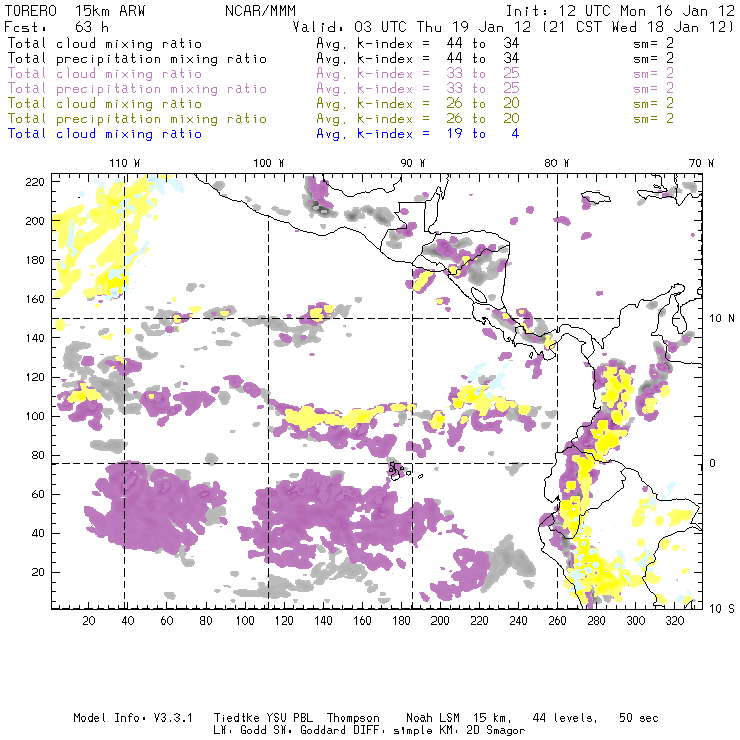Click '160' on the vertical axis
Screen dimensions: 740x740
[35, 299]
